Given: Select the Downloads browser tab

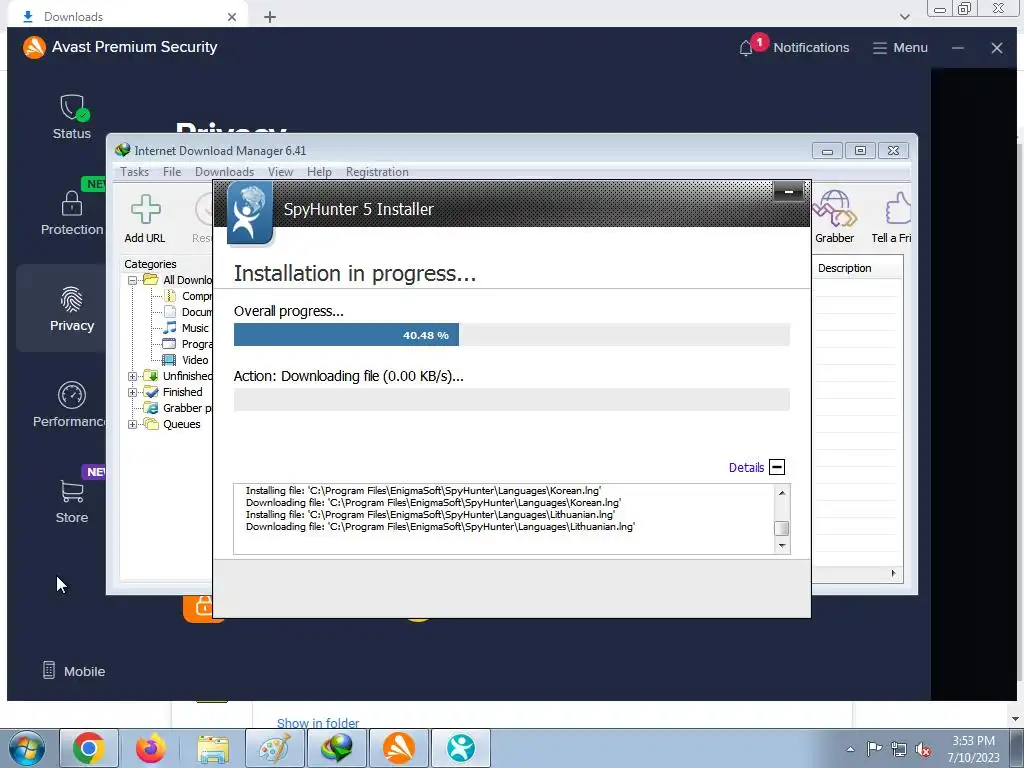Looking at the screenshot, I should (x=127, y=16).
